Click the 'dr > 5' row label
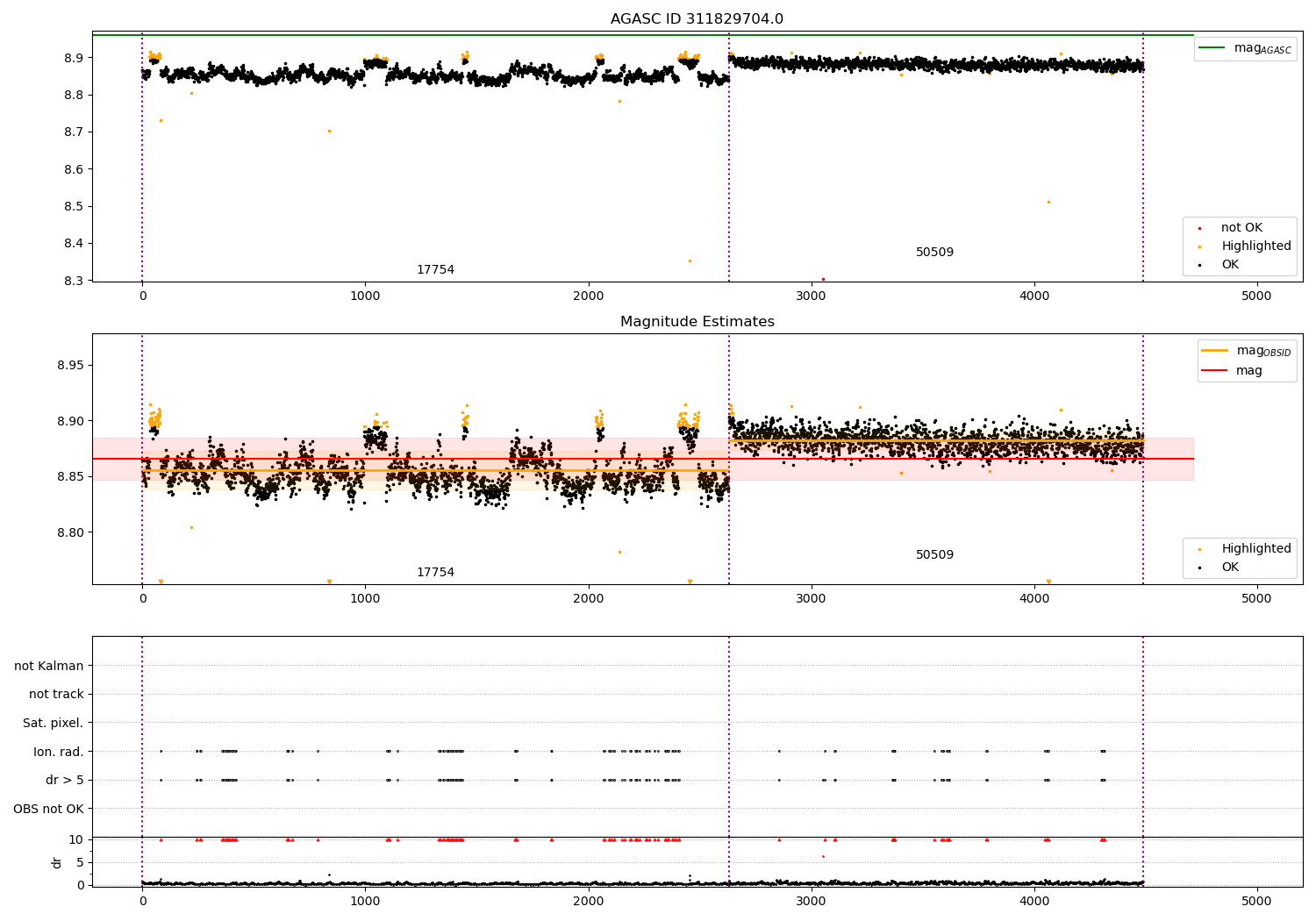The width and height of the screenshot is (1316, 921). pos(65,780)
